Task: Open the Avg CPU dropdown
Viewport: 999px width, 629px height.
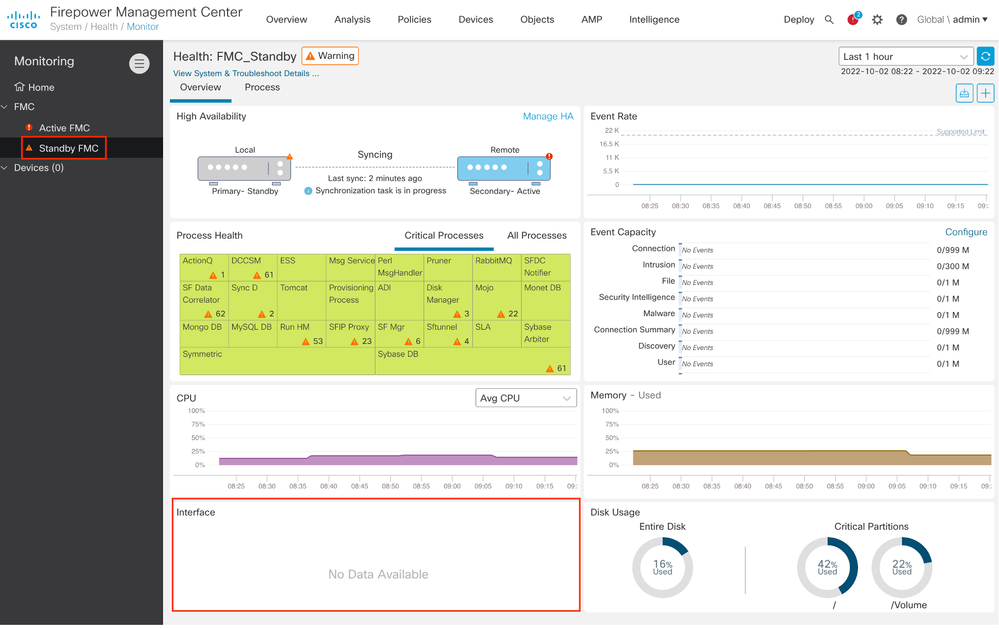Action: point(526,398)
